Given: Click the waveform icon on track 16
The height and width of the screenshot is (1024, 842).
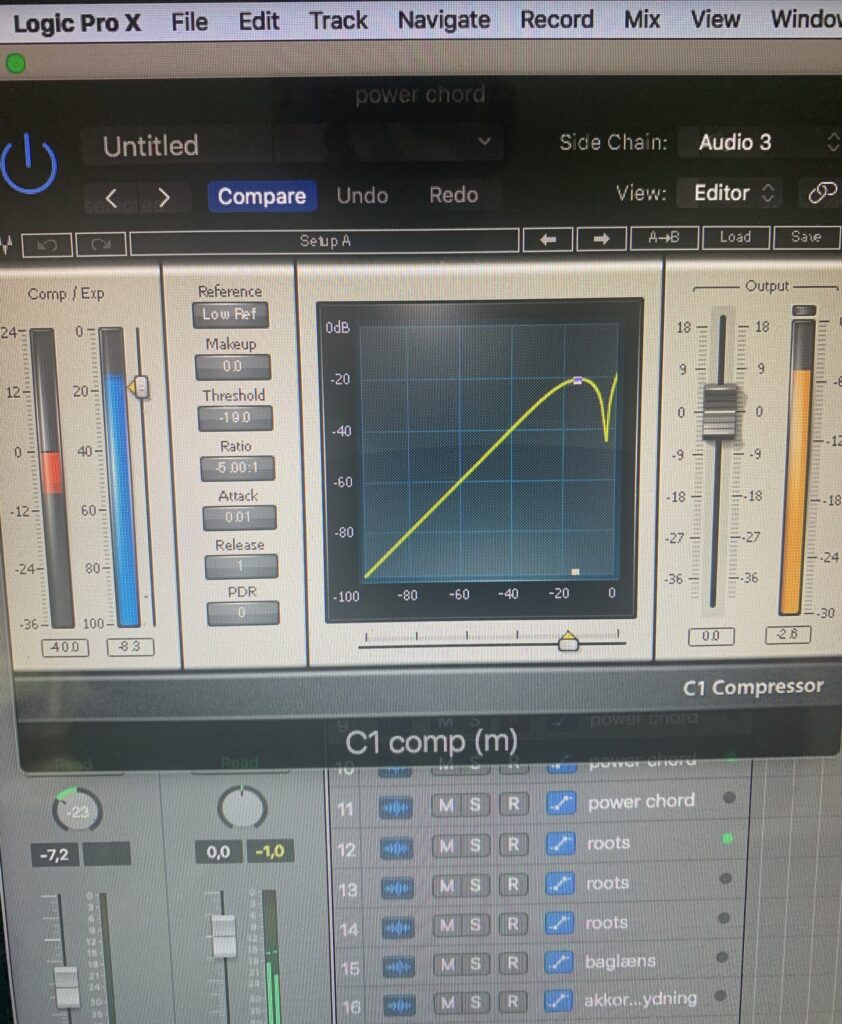Looking at the screenshot, I should pyautogui.click(x=398, y=1004).
